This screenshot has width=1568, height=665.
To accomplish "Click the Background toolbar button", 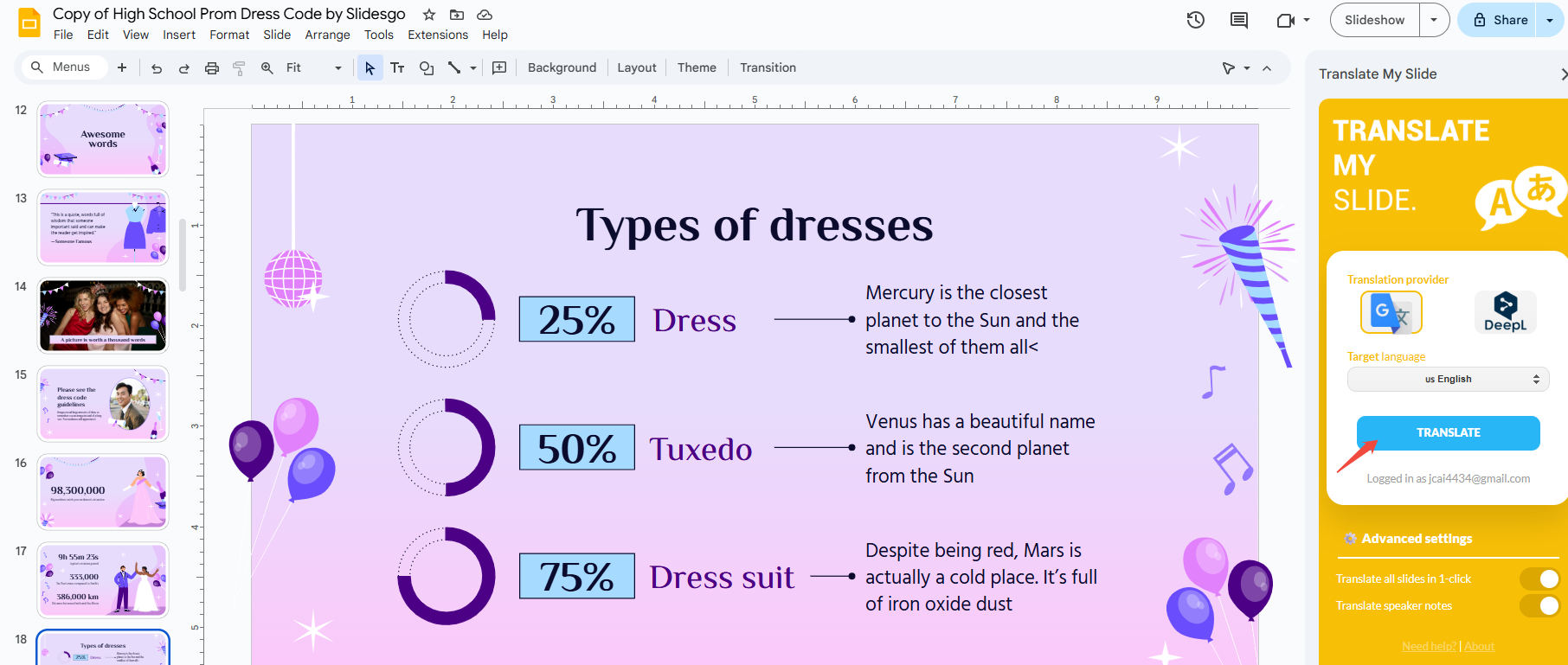I will point(562,68).
